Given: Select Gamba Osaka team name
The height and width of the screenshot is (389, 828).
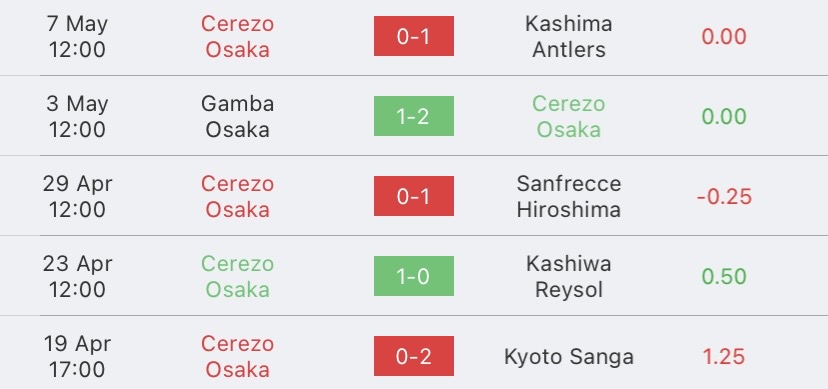Looking at the screenshot, I should tap(237, 116).
